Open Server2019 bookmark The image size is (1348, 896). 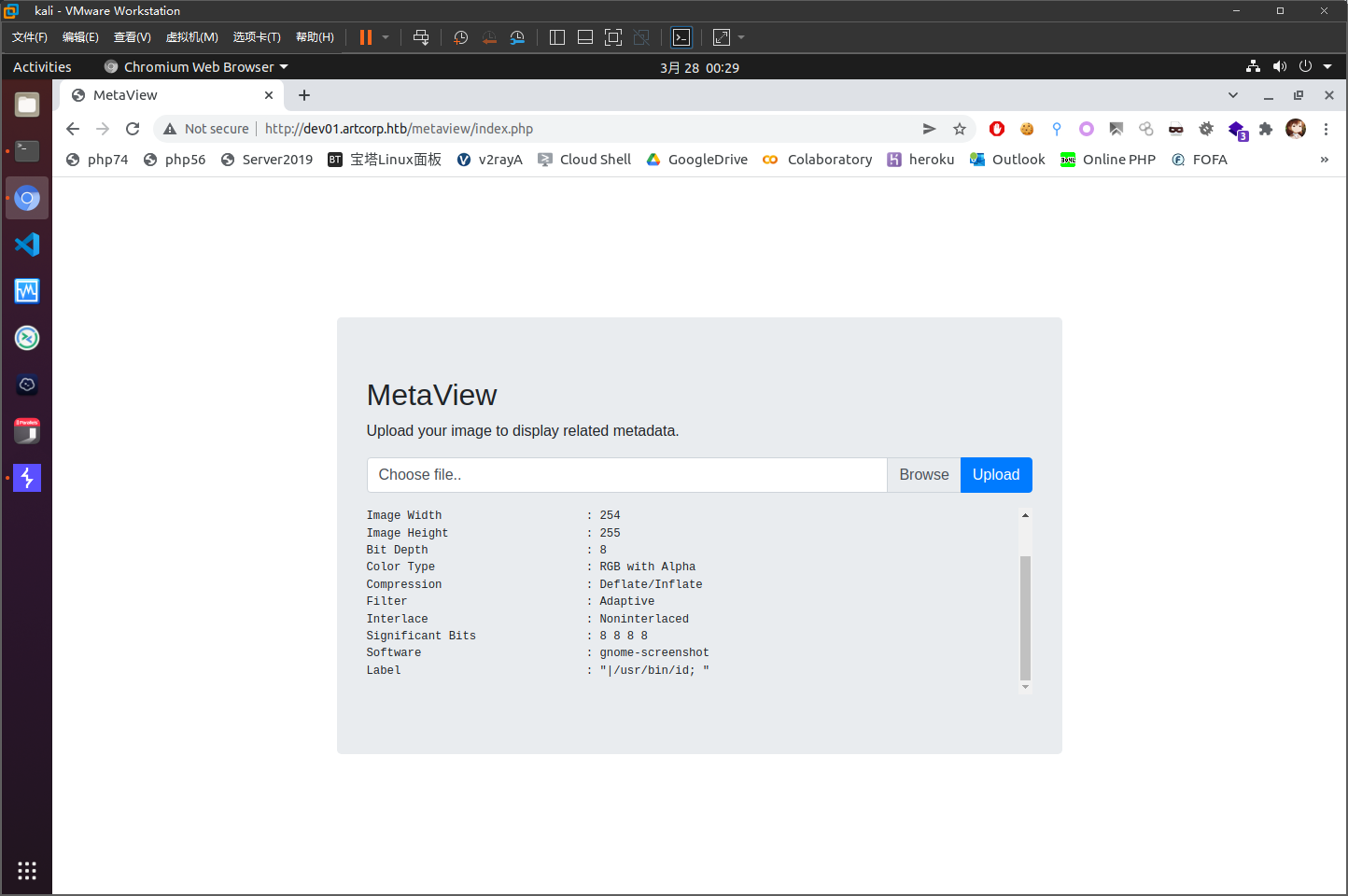click(267, 160)
